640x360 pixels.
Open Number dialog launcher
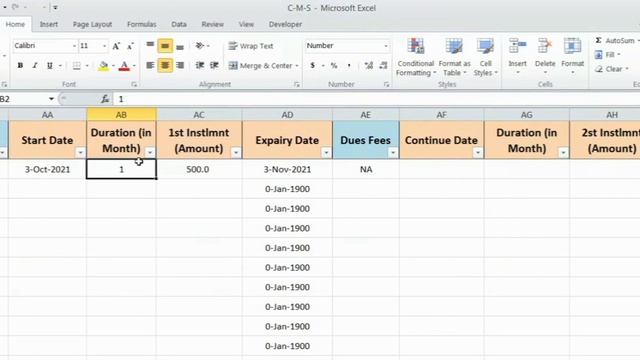pos(386,84)
